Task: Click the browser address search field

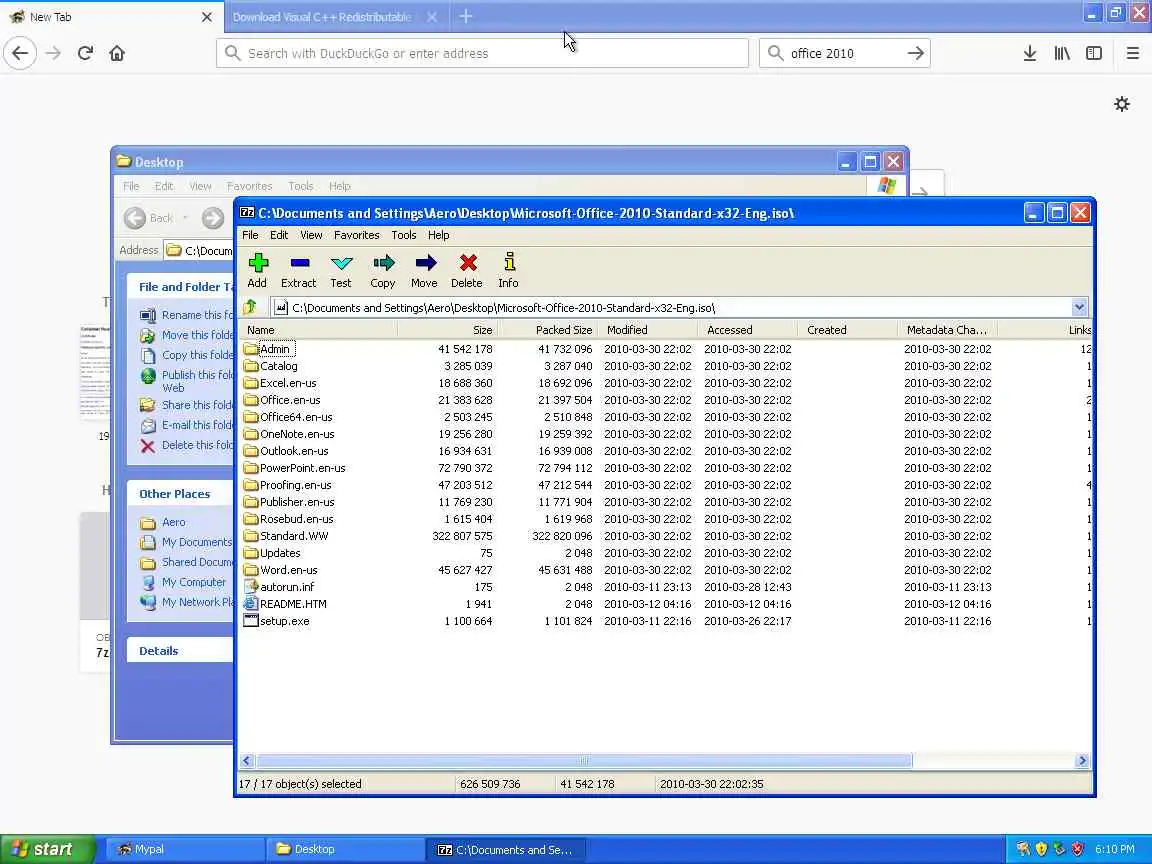Action: pyautogui.click(x=482, y=53)
